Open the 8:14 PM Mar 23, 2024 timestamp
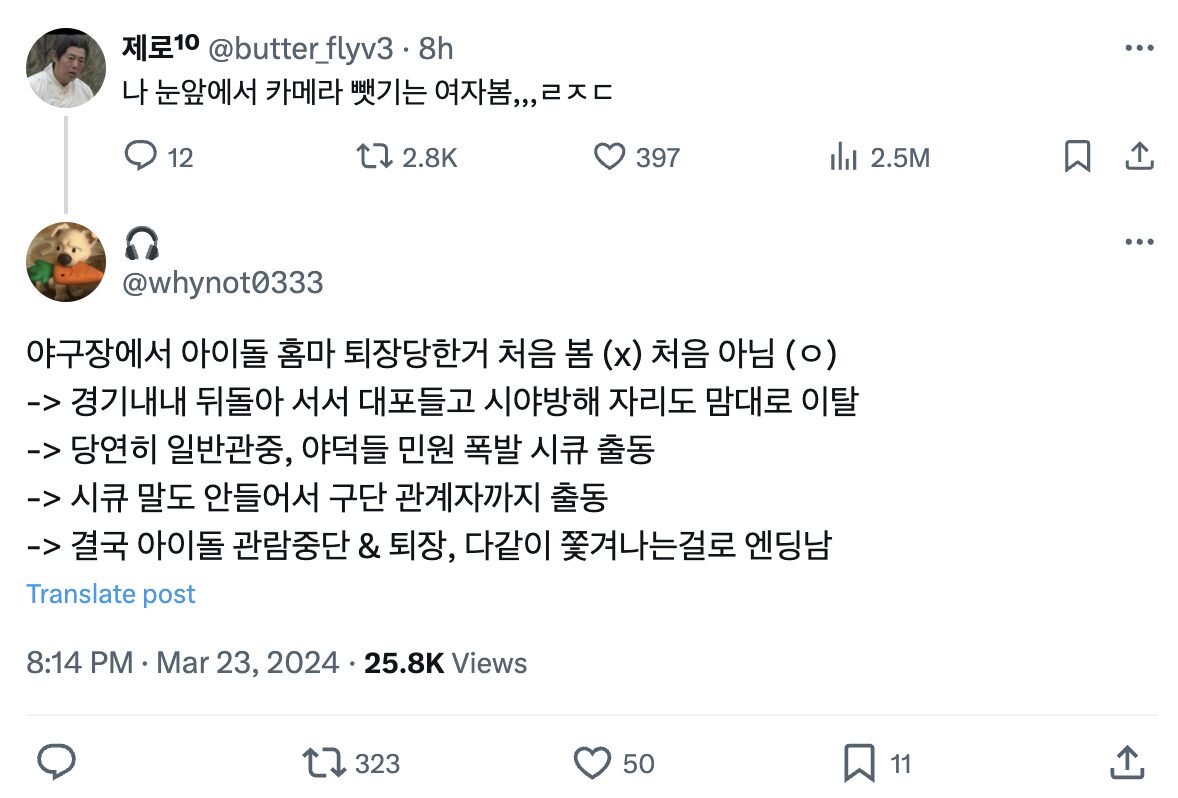Viewport: 1178px width, 798px height. 183,662
